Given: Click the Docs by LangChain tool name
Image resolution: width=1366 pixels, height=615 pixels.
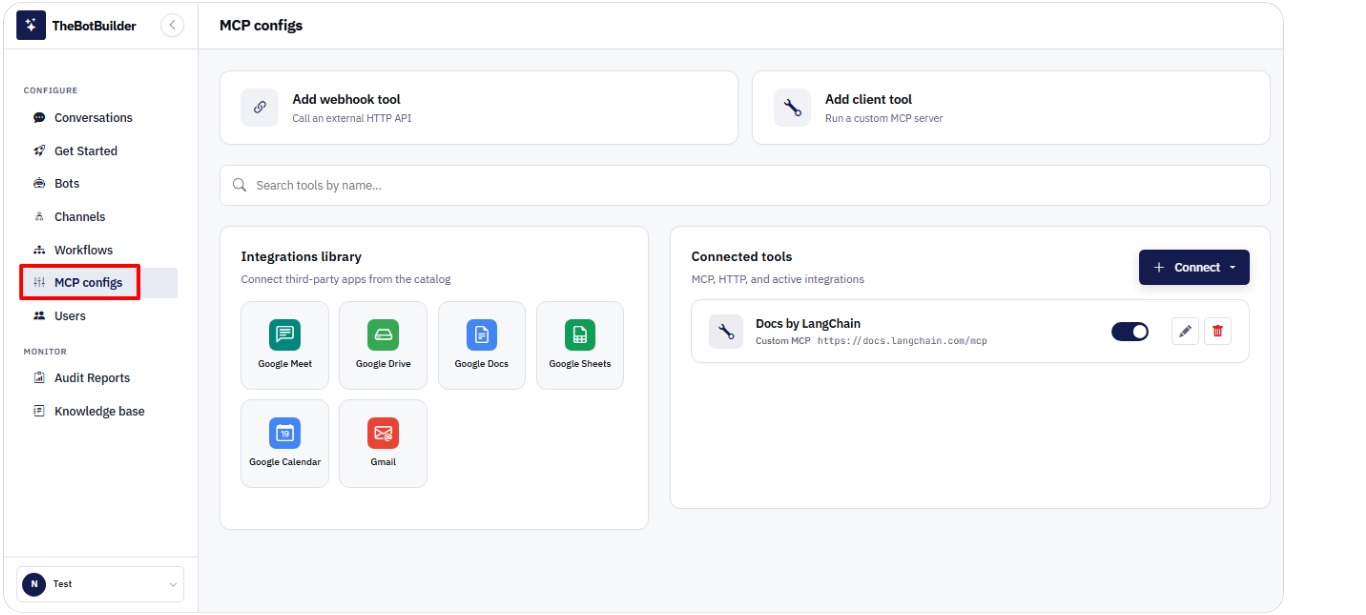Looking at the screenshot, I should (808, 323).
